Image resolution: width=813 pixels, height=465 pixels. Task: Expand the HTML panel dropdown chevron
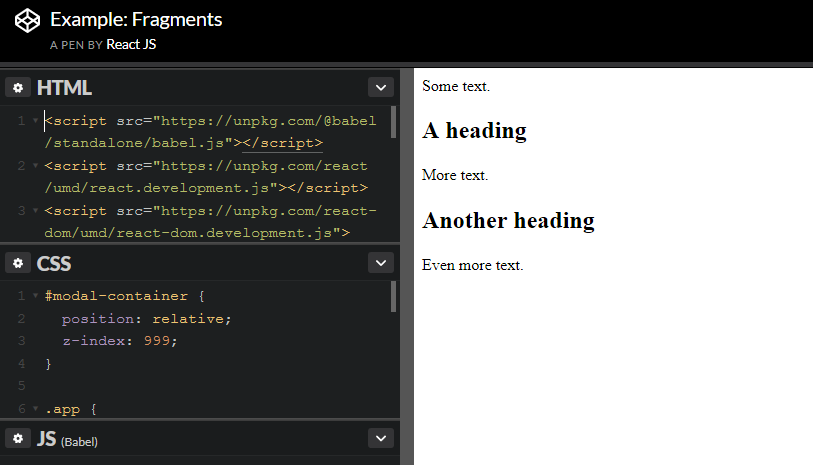[x=381, y=88]
